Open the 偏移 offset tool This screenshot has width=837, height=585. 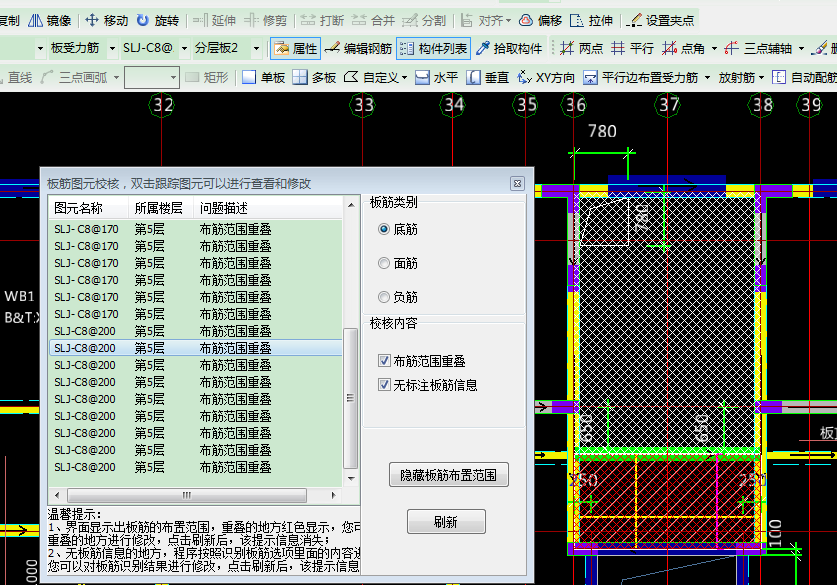tap(541, 20)
